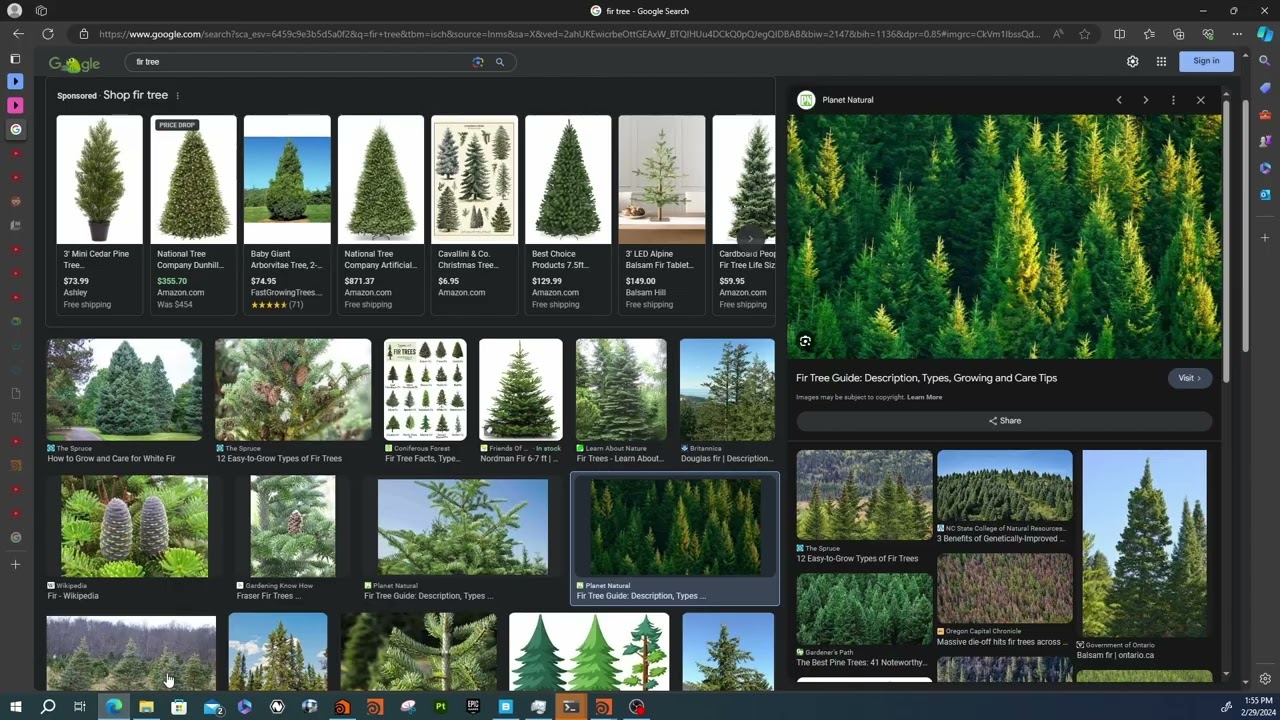Open more options in the image preview panel

tap(1173, 100)
